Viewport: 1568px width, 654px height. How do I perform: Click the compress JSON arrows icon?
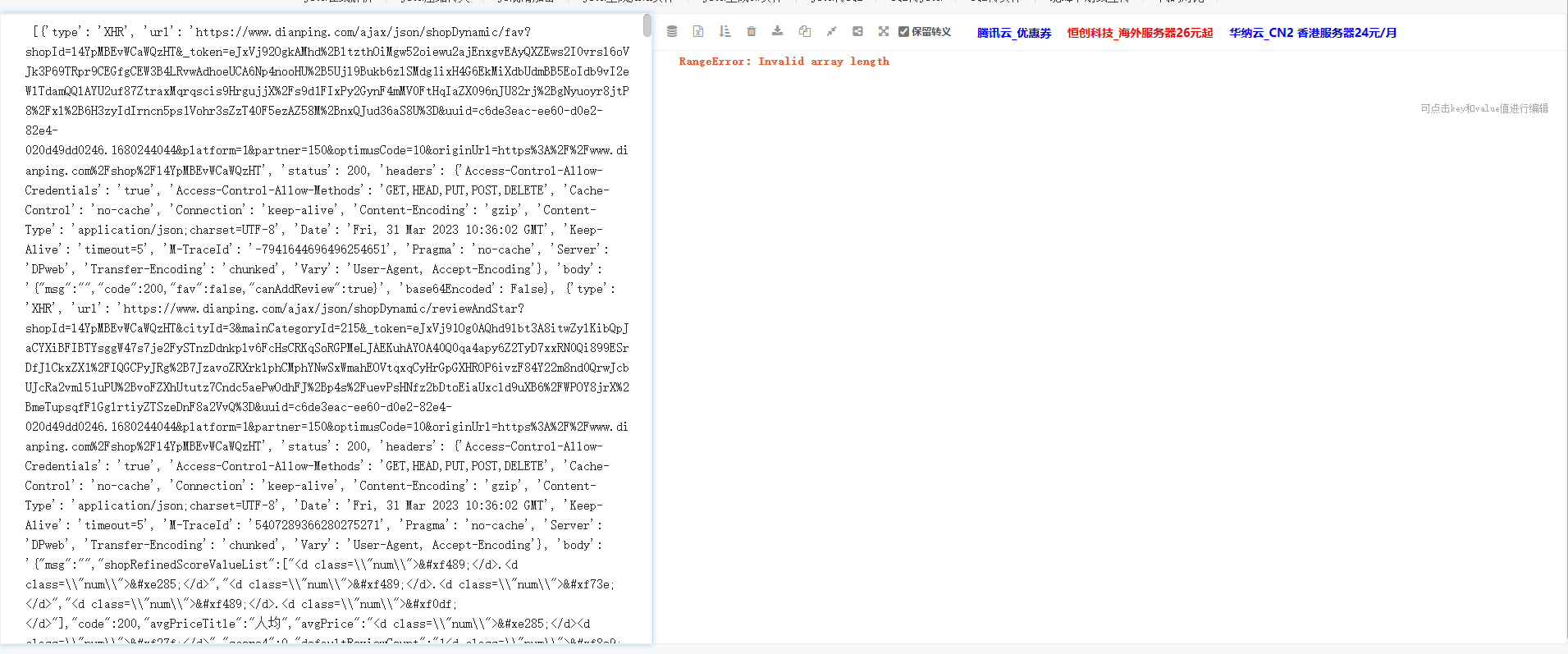831,32
